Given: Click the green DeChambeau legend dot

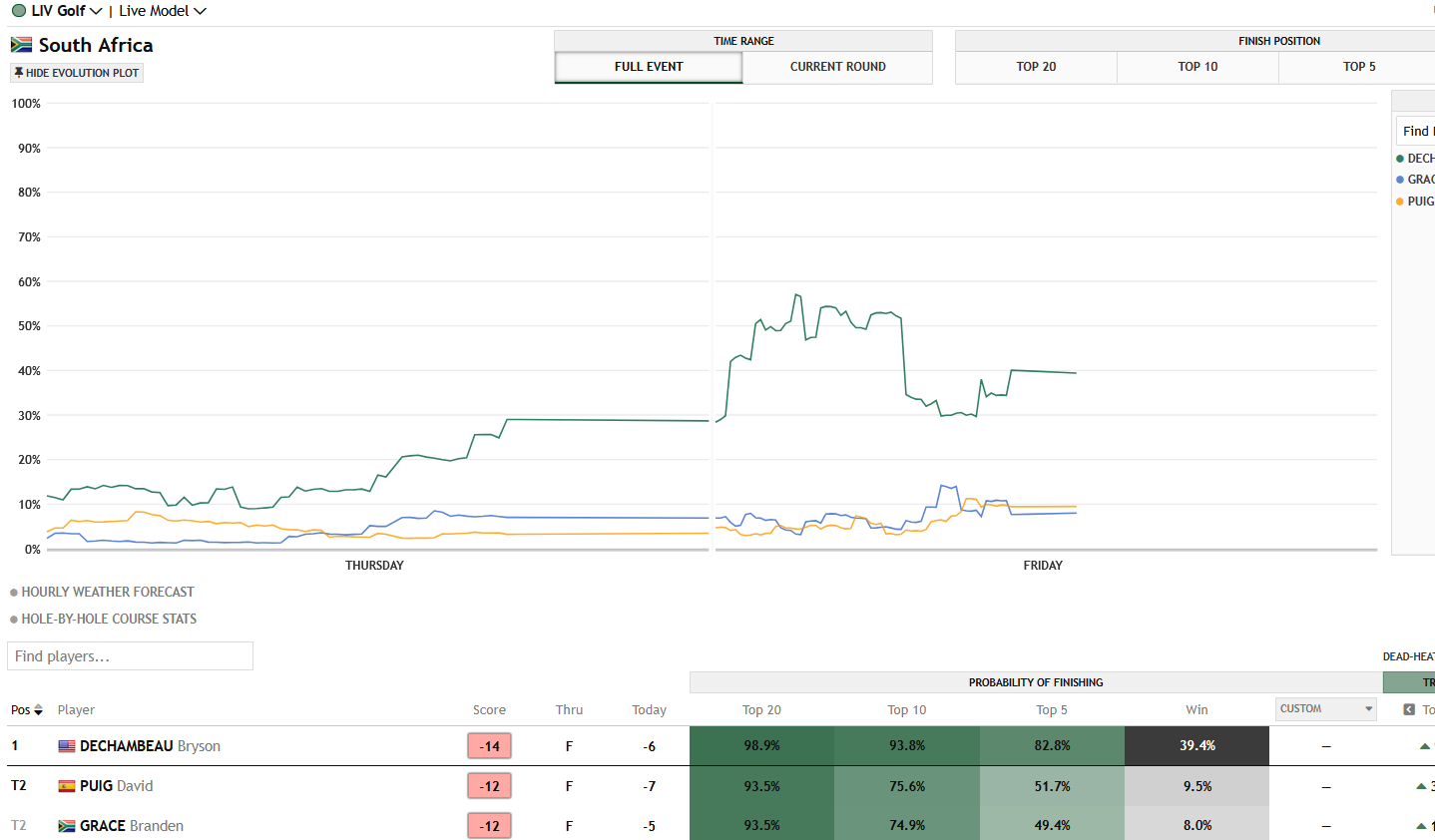Looking at the screenshot, I should click(x=1400, y=159).
